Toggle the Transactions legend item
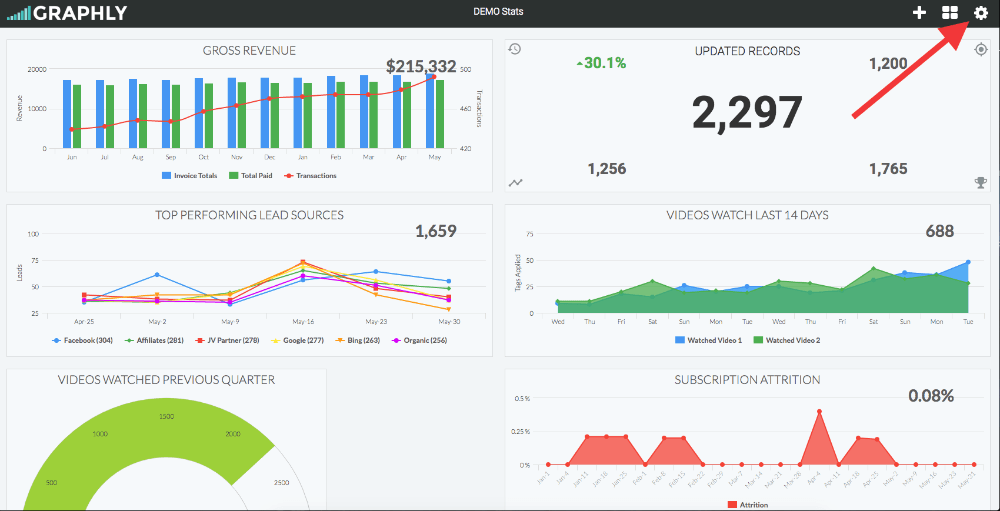Screen dimensions: 1000x511 tap(310, 175)
